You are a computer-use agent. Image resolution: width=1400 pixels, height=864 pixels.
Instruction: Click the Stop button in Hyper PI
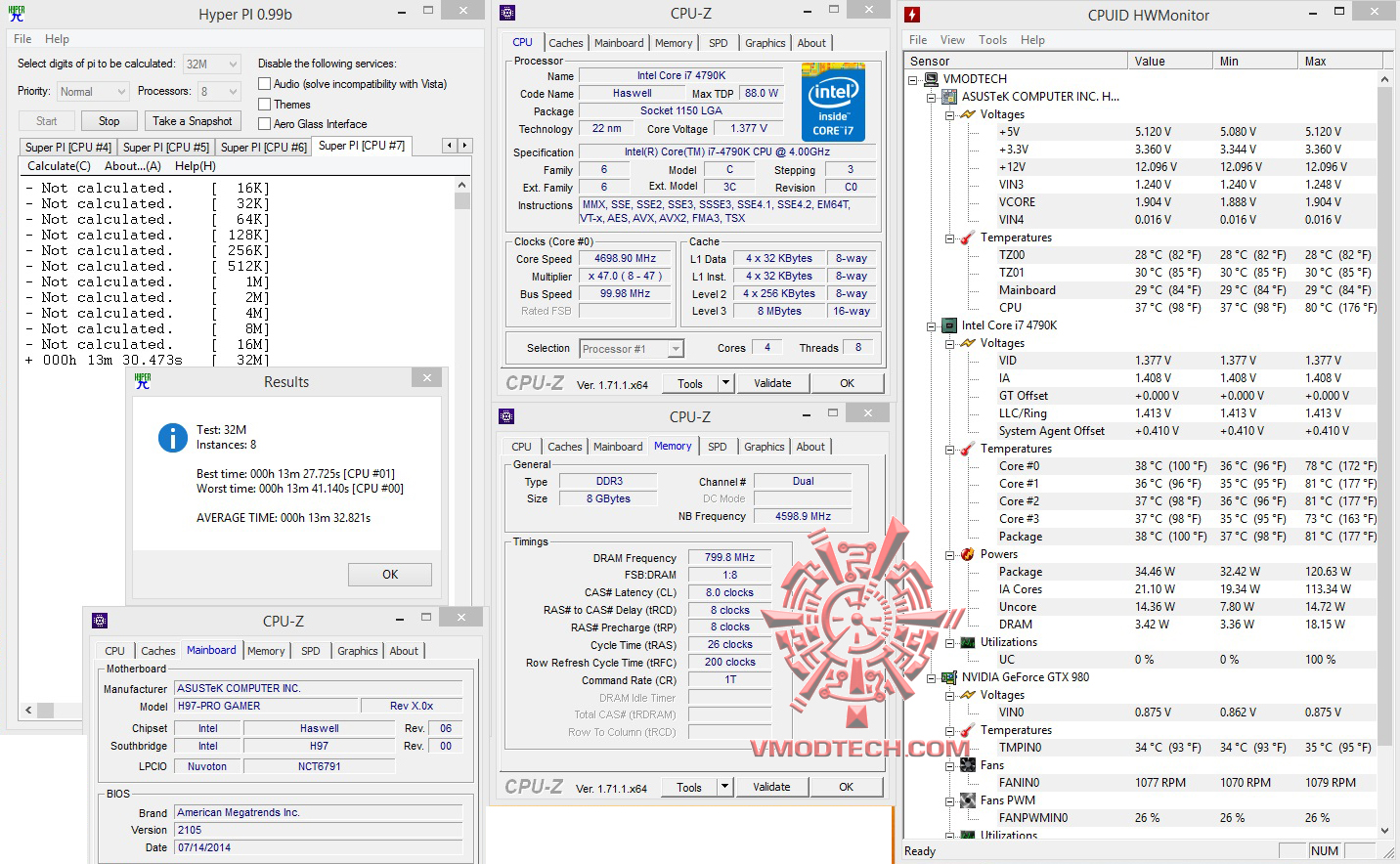tap(109, 121)
